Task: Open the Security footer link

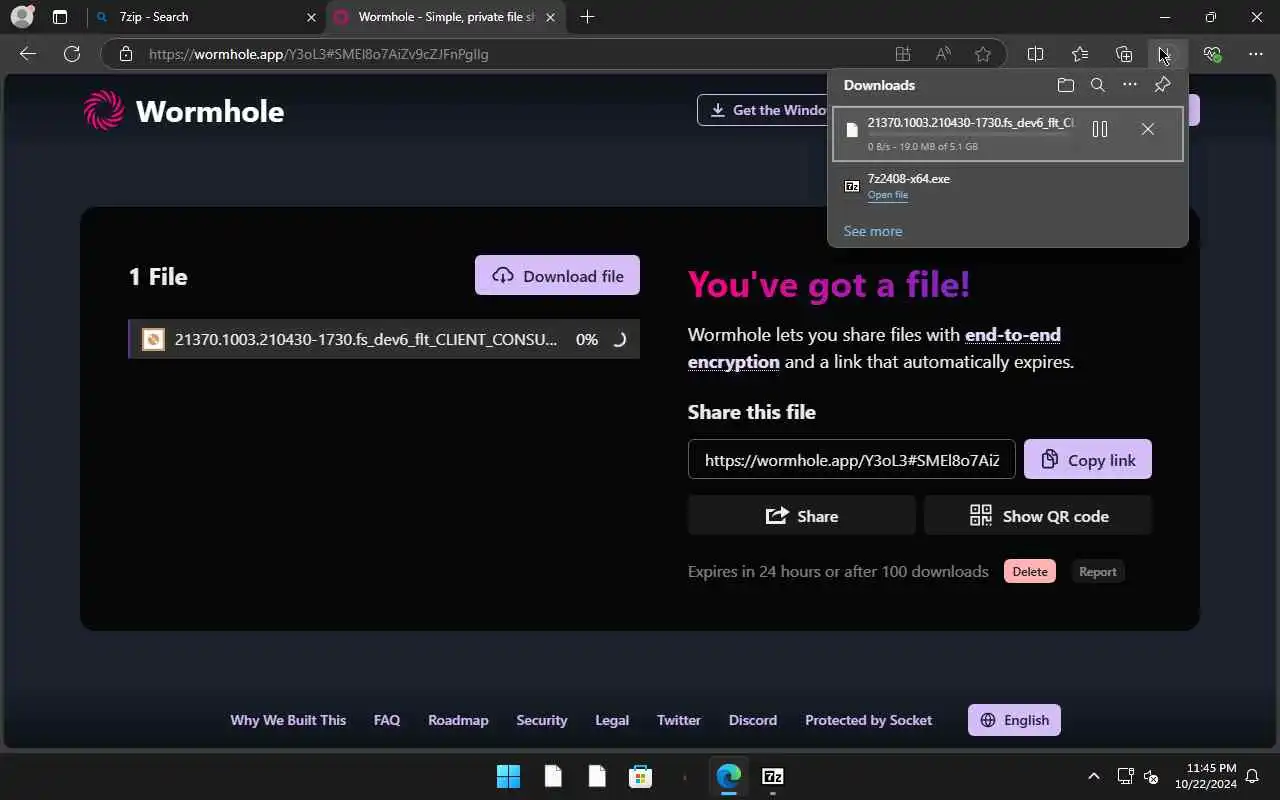Action: pyautogui.click(x=542, y=720)
